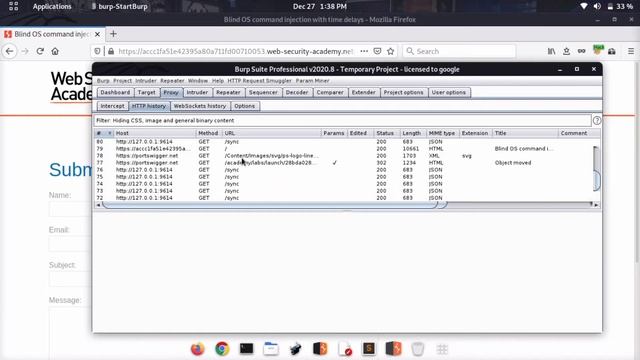This screenshot has width=640, height=360.
Task: Switch to the Target tab
Action: point(147,93)
